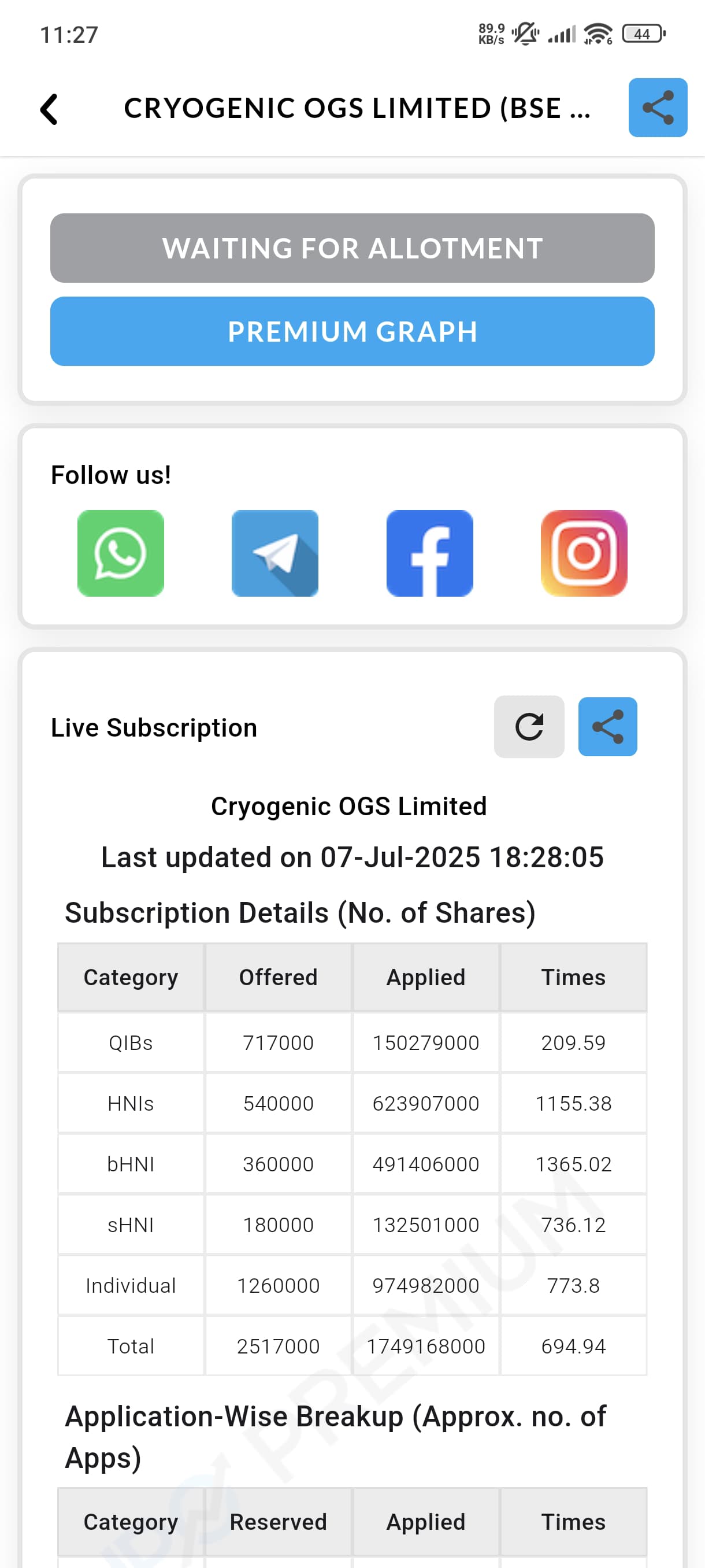
Task: Open the Facebook page icon
Action: tap(429, 553)
